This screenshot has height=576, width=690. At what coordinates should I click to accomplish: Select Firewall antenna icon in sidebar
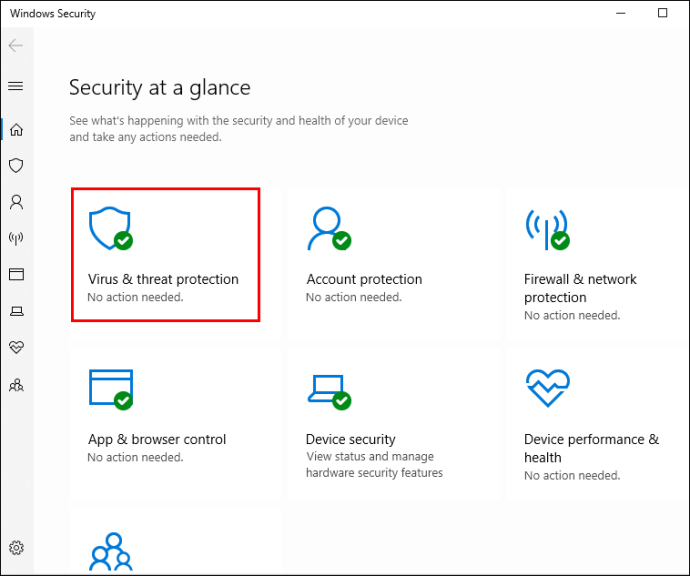16,238
